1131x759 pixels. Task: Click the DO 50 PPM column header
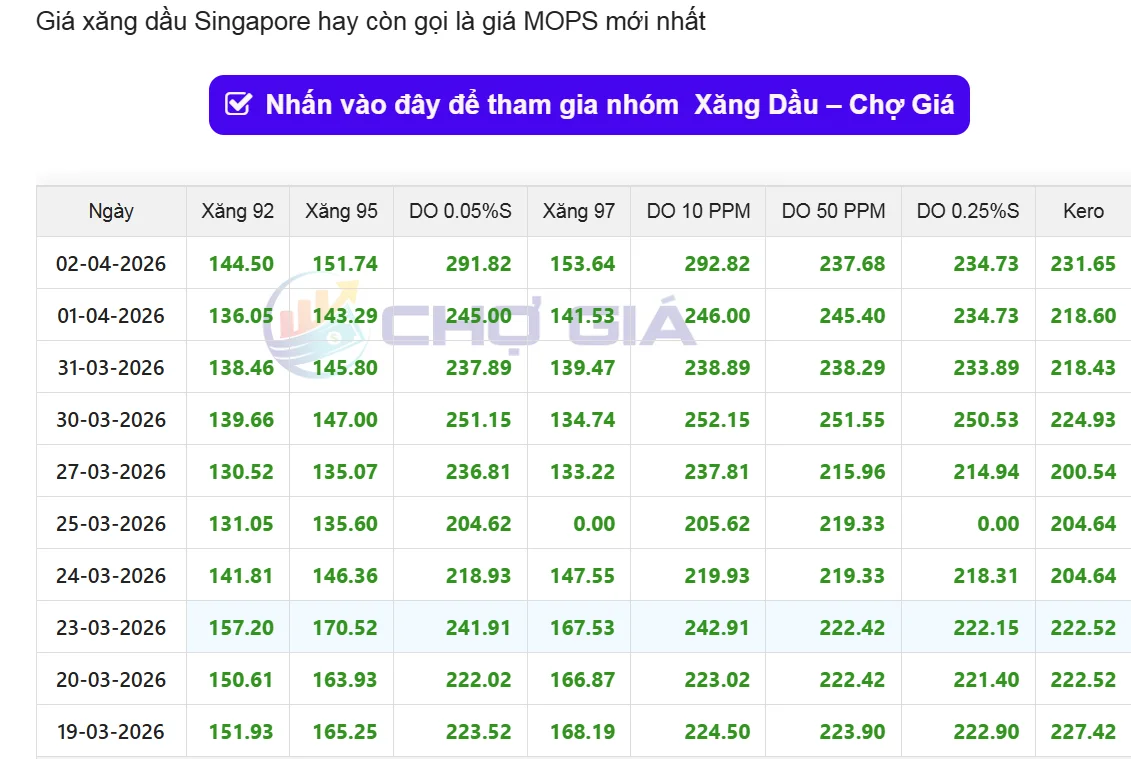[x=833, y=211]
